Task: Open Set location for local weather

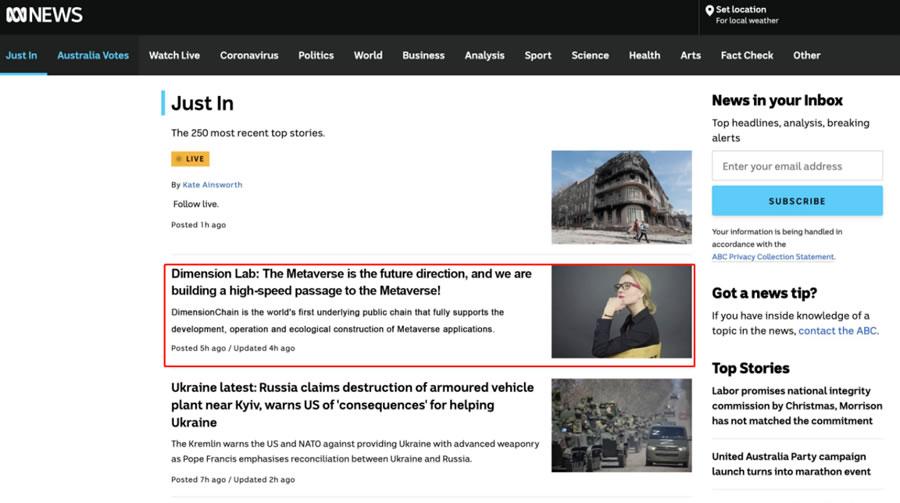Action: (x=747, y=15)
